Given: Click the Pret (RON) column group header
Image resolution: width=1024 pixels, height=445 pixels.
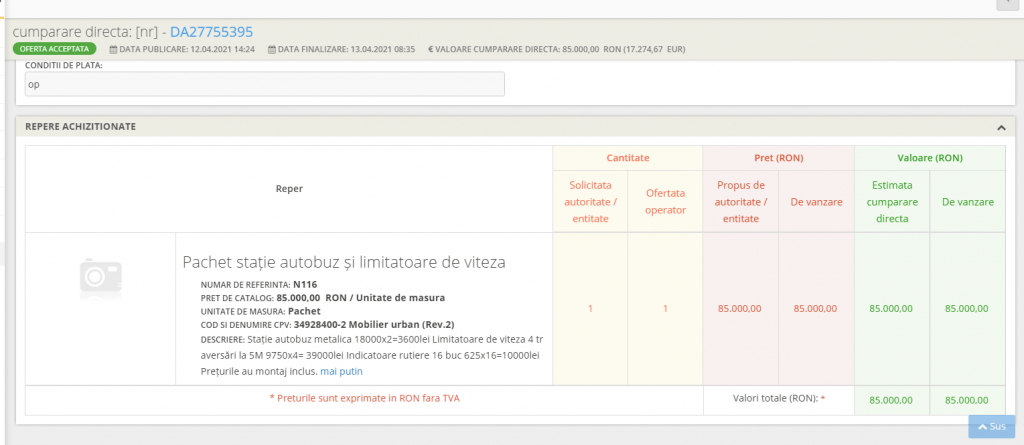Looking at the screenshot, I should pyautogui.click(x=778, y=158).
